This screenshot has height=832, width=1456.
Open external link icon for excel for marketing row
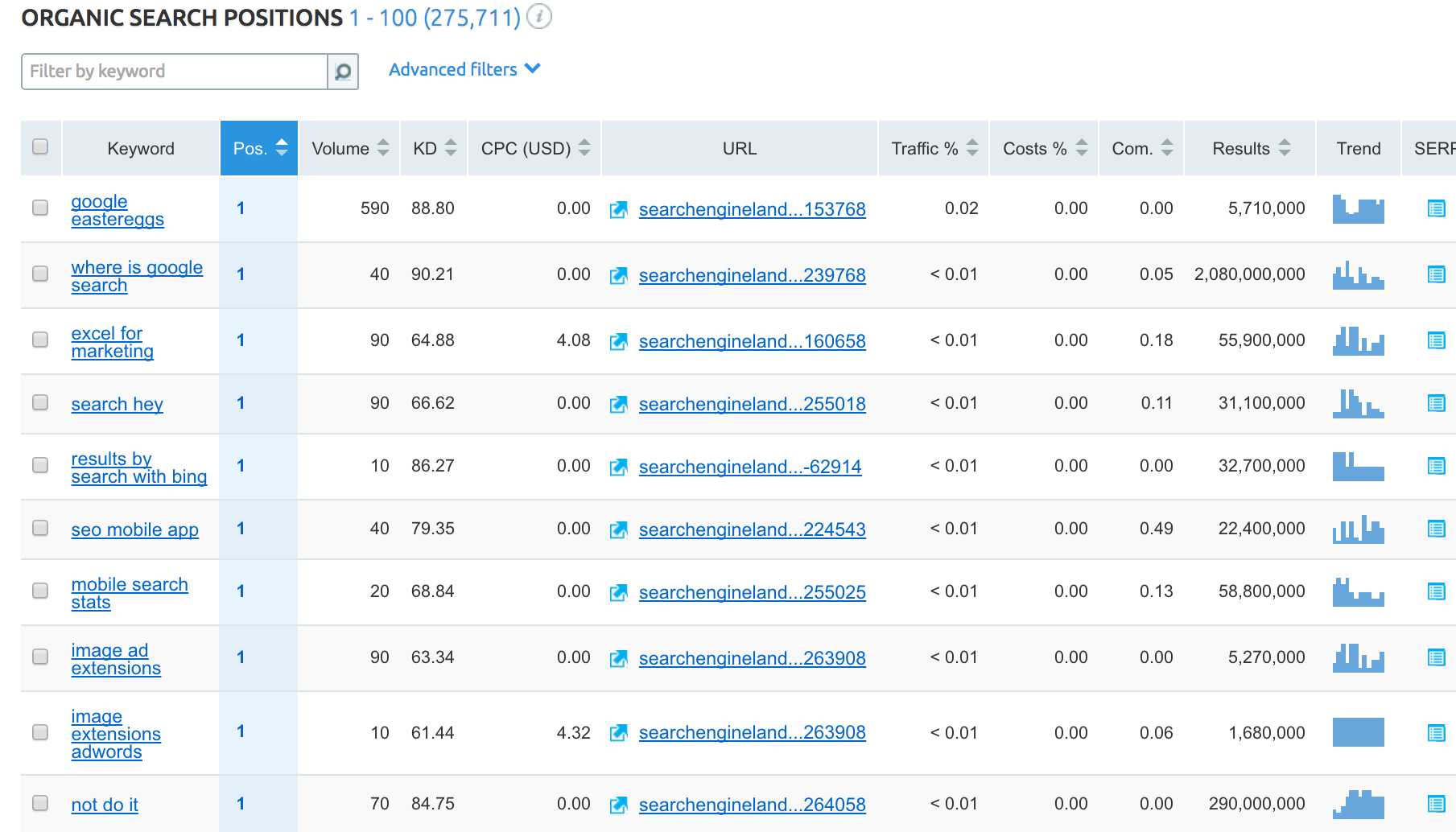[618, 342]
